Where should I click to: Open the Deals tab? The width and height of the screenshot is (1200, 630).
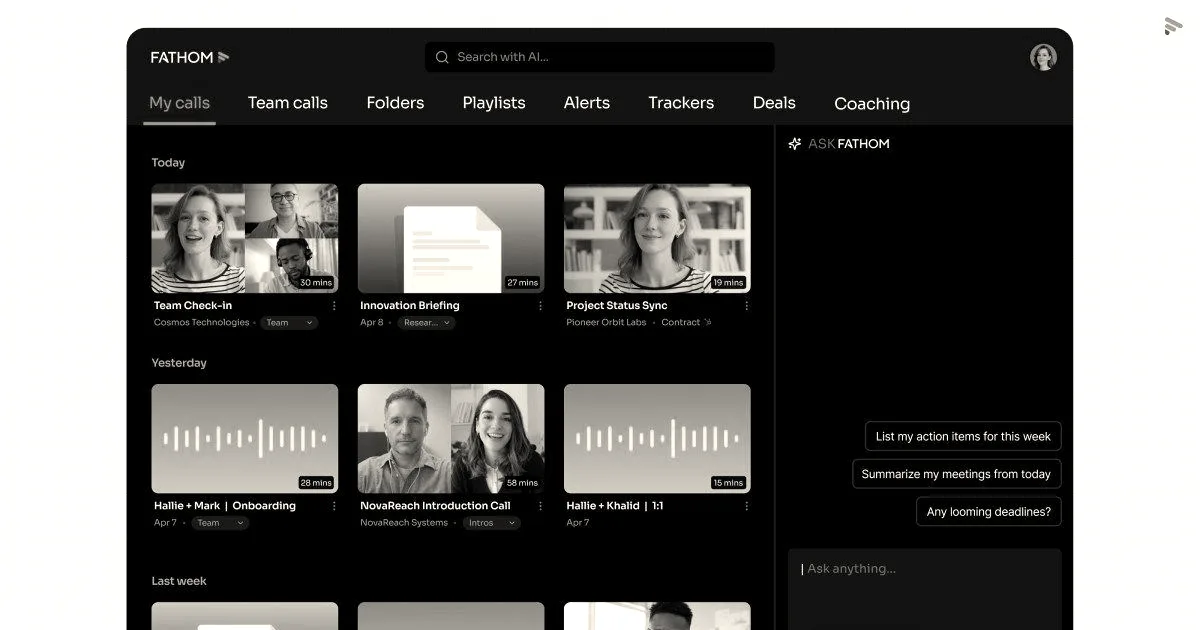(x=774, y=103)
